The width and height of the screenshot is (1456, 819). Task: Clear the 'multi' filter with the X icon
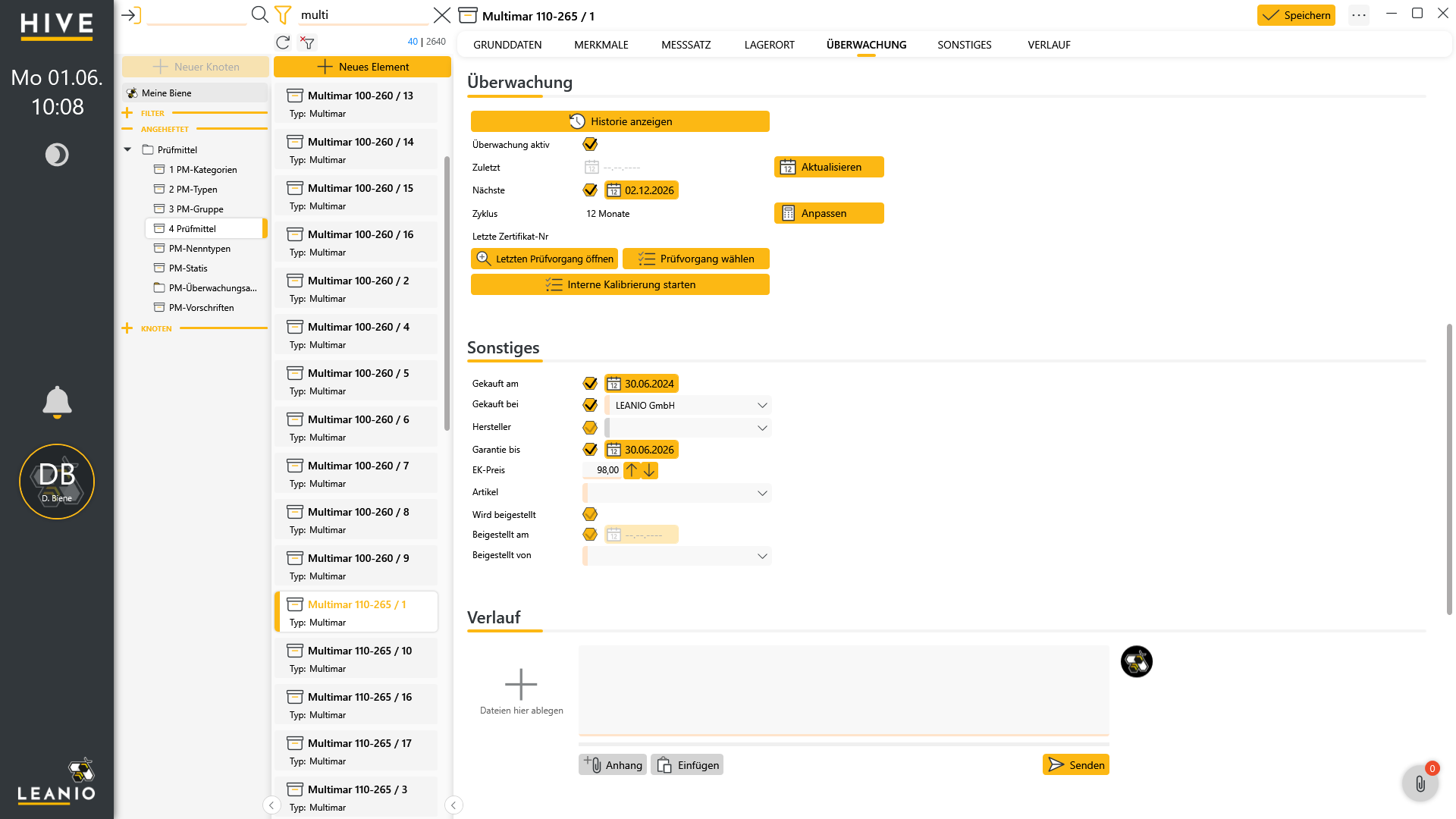441,15
